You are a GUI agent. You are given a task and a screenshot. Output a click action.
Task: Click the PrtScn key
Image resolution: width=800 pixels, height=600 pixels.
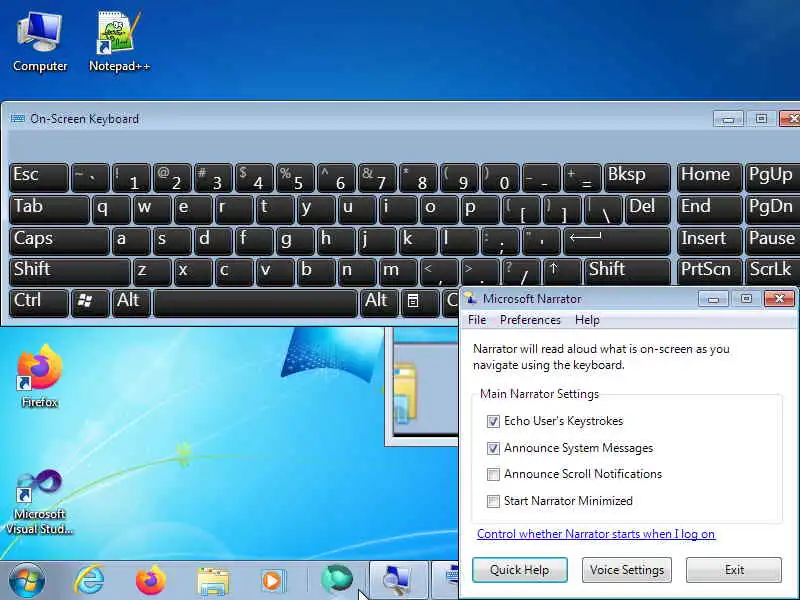[709, 271]
